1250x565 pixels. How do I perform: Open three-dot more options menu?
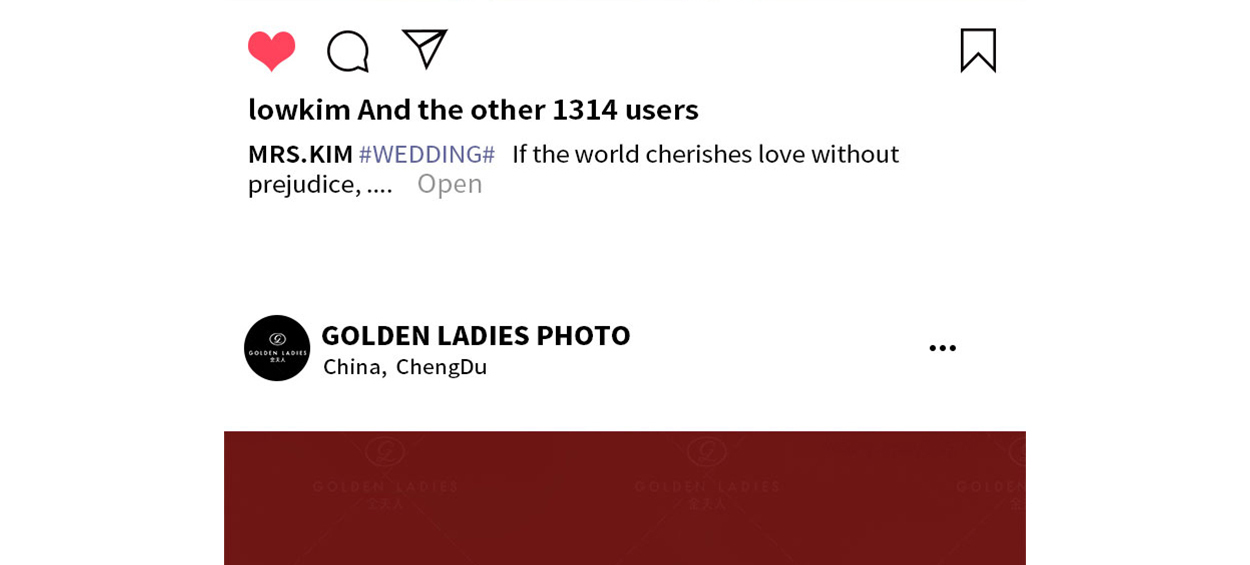tap(942, 348)
